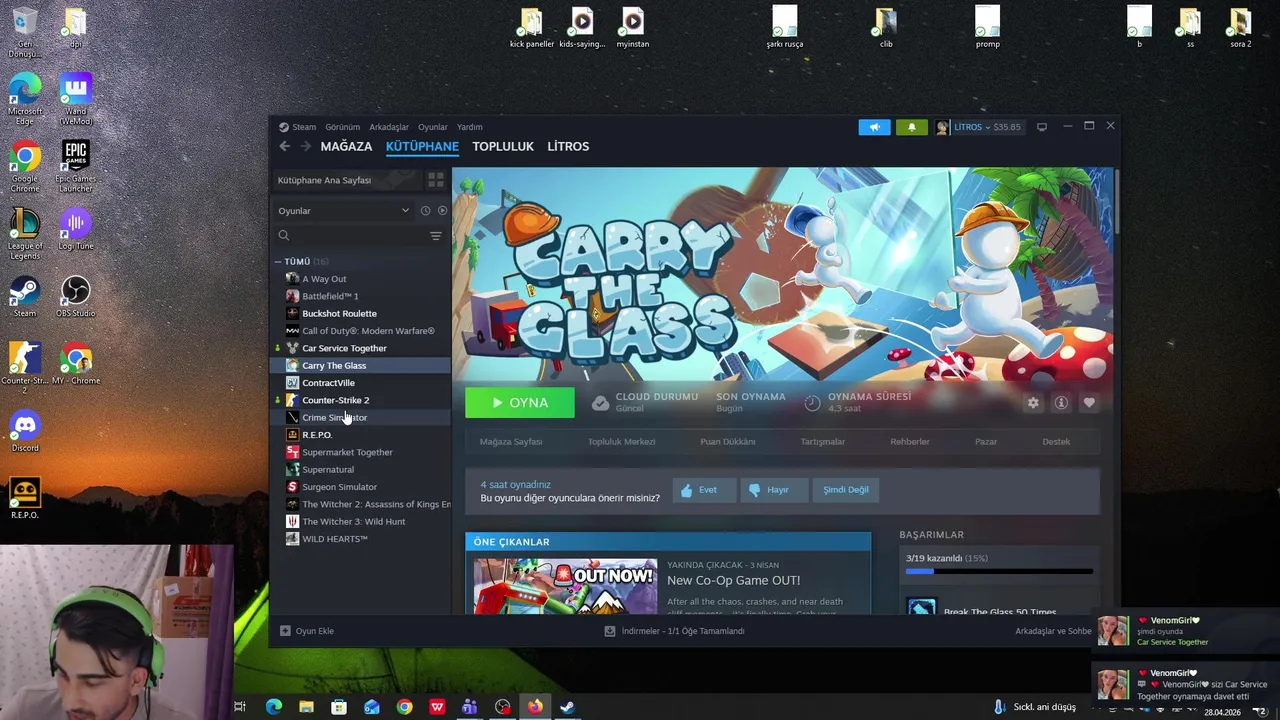Screen dimensions: 1280x720
Task: Open the Google Chrome desktop shortcut
Action: click(25, 167)
